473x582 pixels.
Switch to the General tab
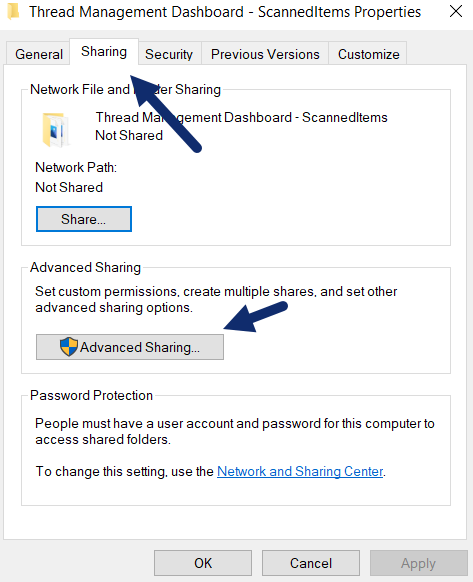(x=38, y=54)
